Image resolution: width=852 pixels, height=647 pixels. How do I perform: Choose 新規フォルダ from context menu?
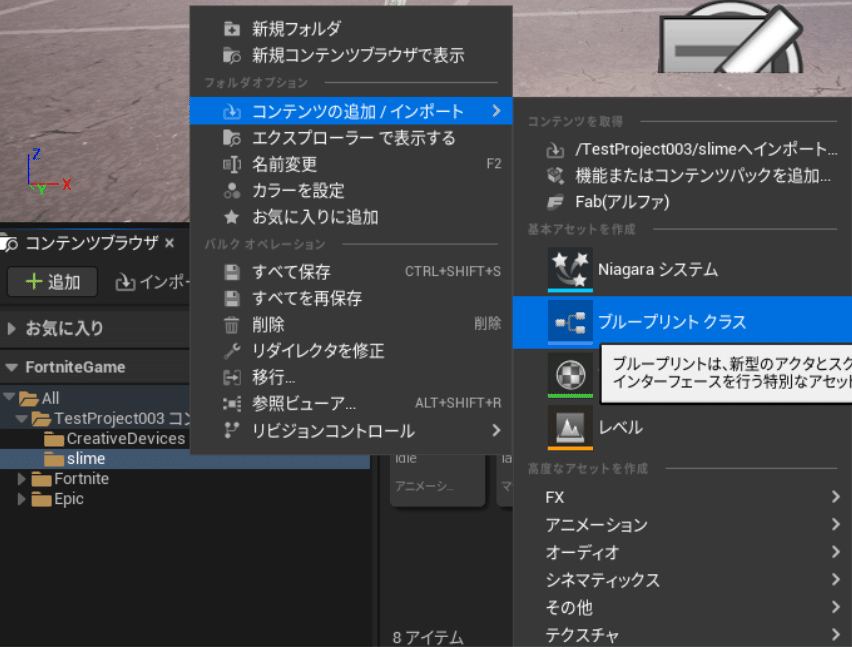[x=351, y=29]
